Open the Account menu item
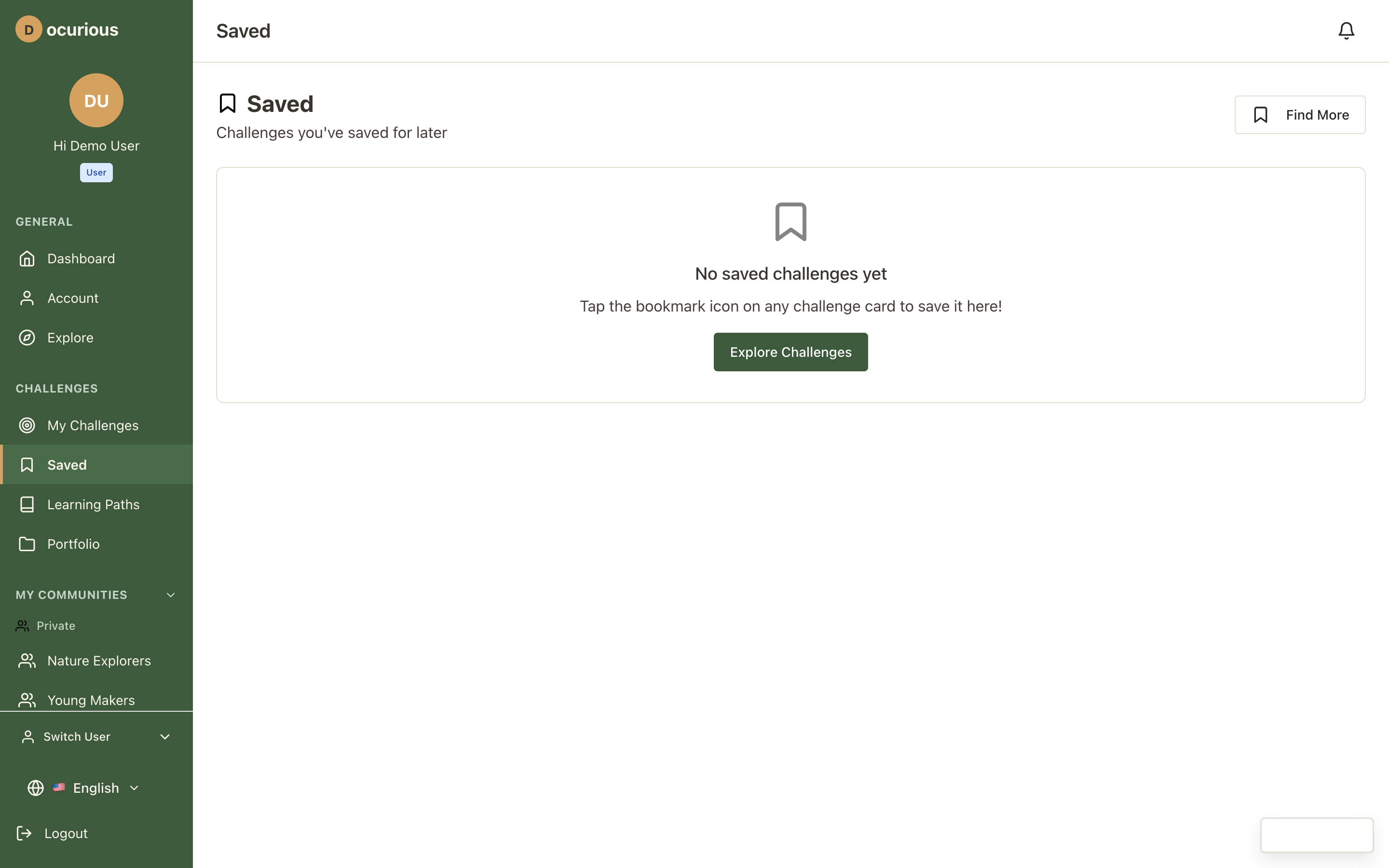Screen dimensions: 1389x868 click(73, 298)
